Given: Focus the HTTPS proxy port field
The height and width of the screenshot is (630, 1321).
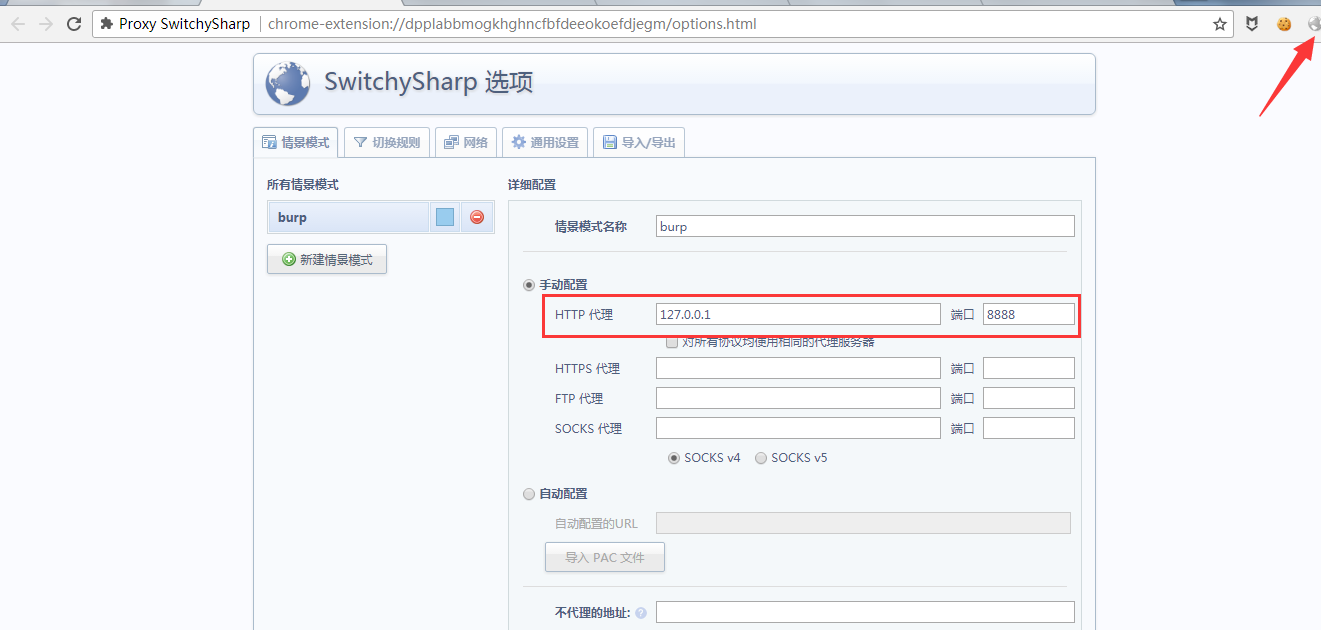Looking at the screenshot, I should (x=1029, y=368).
